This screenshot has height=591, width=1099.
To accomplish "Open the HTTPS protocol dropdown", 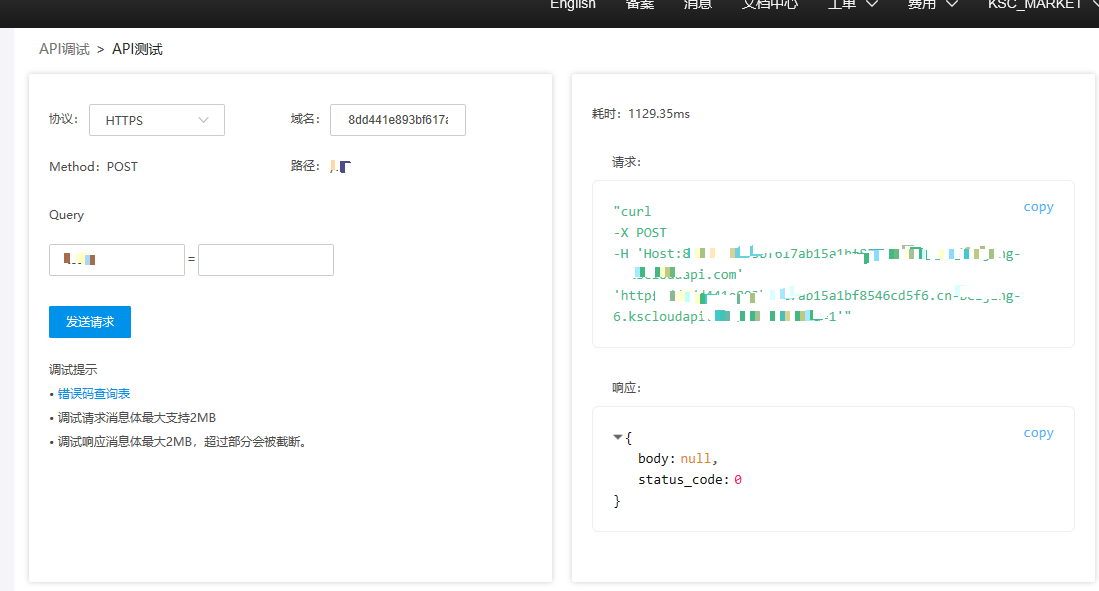I will tap(157, 120).
